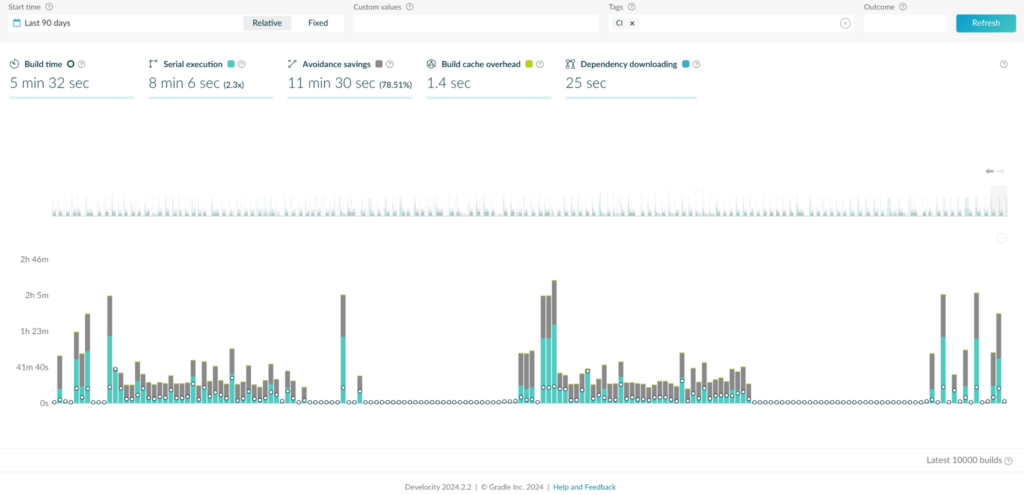Image resolution: width=1024 pixels, height=495 pixels.
Task: Click the help icon beside Outcome
Action: [x=903, y=7]
